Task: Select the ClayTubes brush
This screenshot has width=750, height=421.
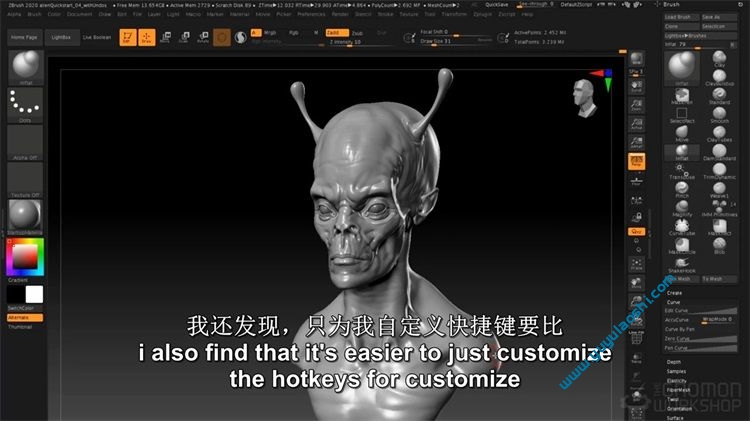Action: coord(719,133)
